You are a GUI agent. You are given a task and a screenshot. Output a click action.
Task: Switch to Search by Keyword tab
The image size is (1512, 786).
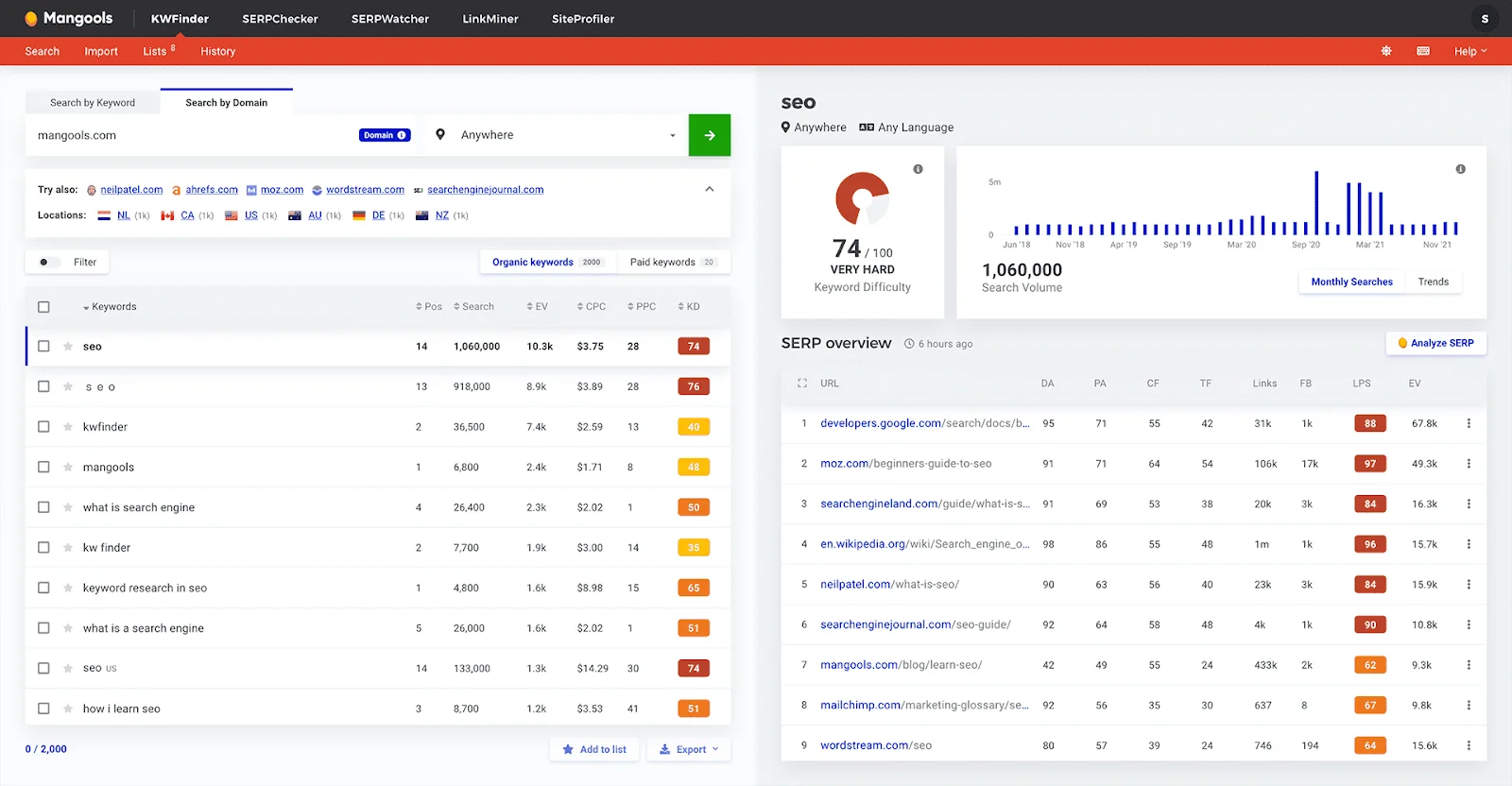coord(93,103)
